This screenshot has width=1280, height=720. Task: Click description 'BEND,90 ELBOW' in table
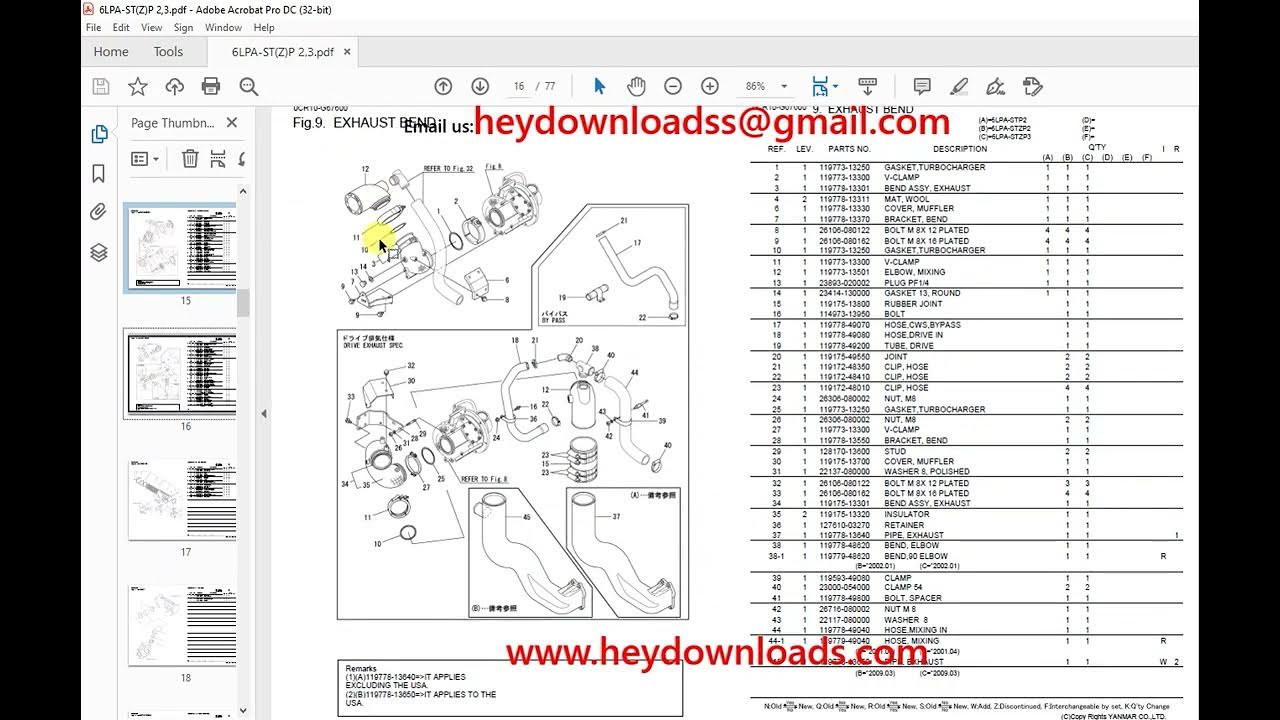point(916,556)
